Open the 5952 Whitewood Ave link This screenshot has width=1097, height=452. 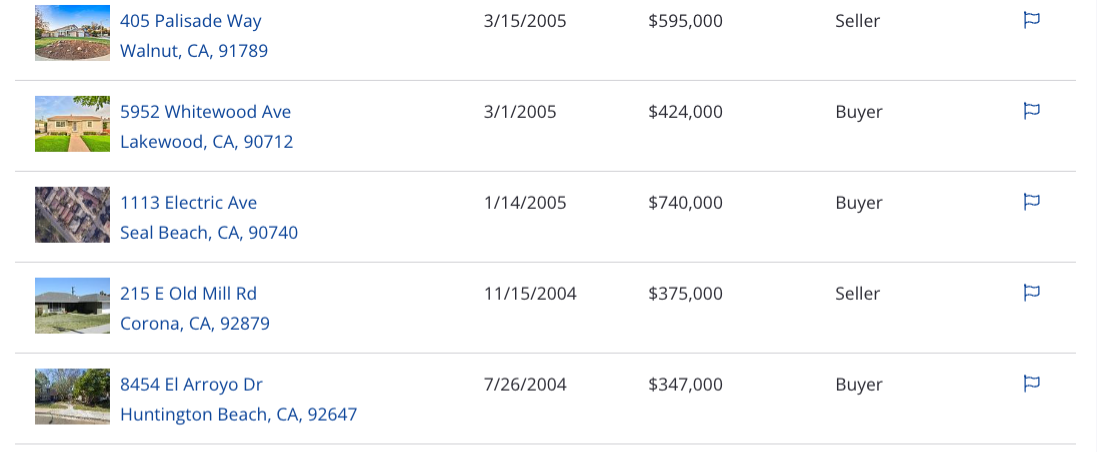pyautogui.click(x=206, y=112)
